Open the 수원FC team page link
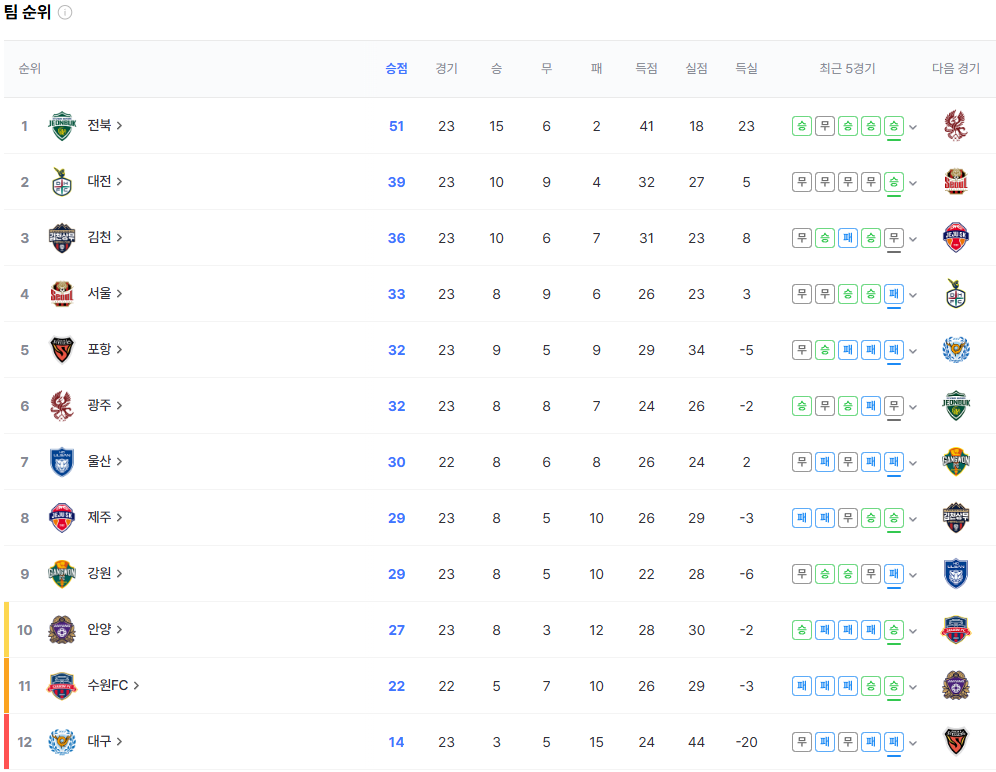Image resolution: width=996 pixels, height=772 pixels. (x=113, y=686)
